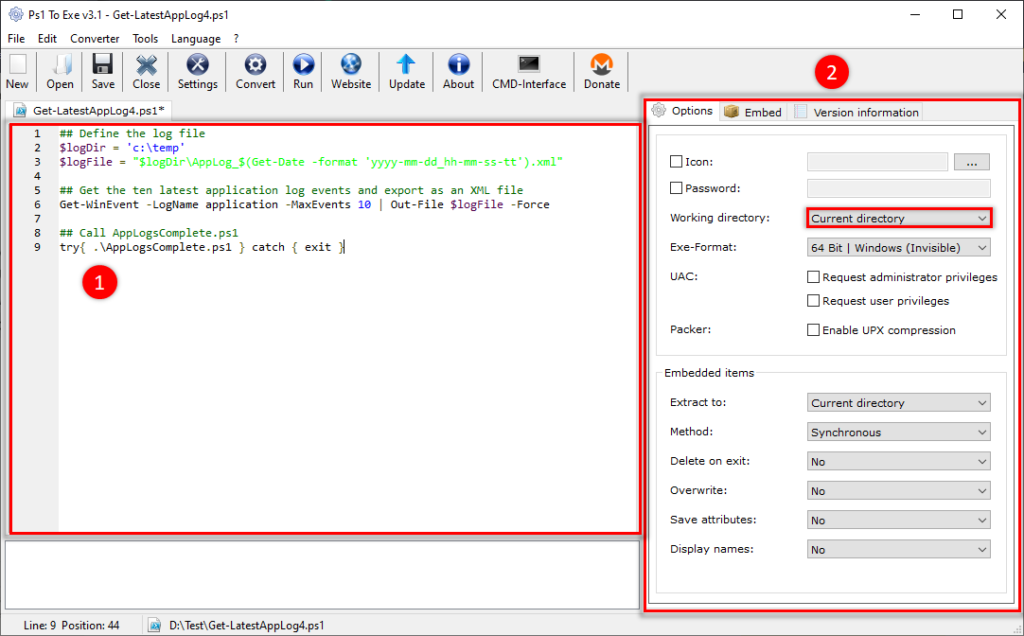Open the Converter menu
Viewport: 1024px width, 636px height.
click(95, 39)
